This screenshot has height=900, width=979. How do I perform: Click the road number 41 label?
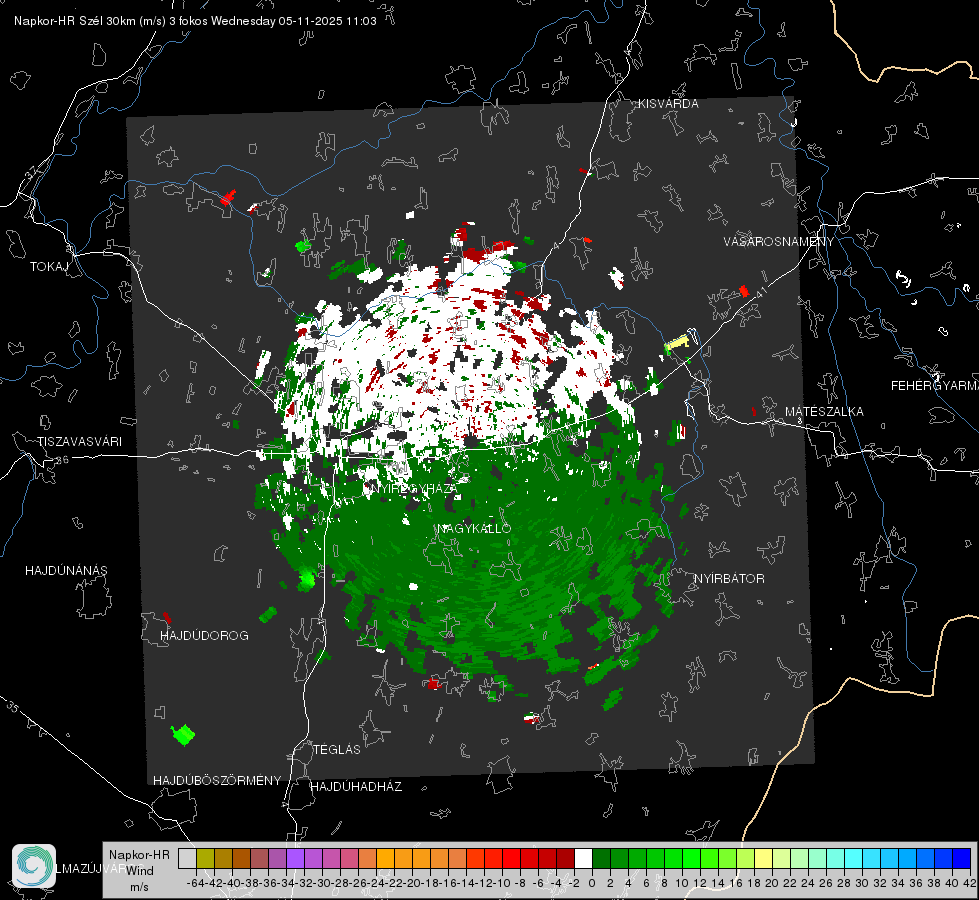[x=761, y=291]
